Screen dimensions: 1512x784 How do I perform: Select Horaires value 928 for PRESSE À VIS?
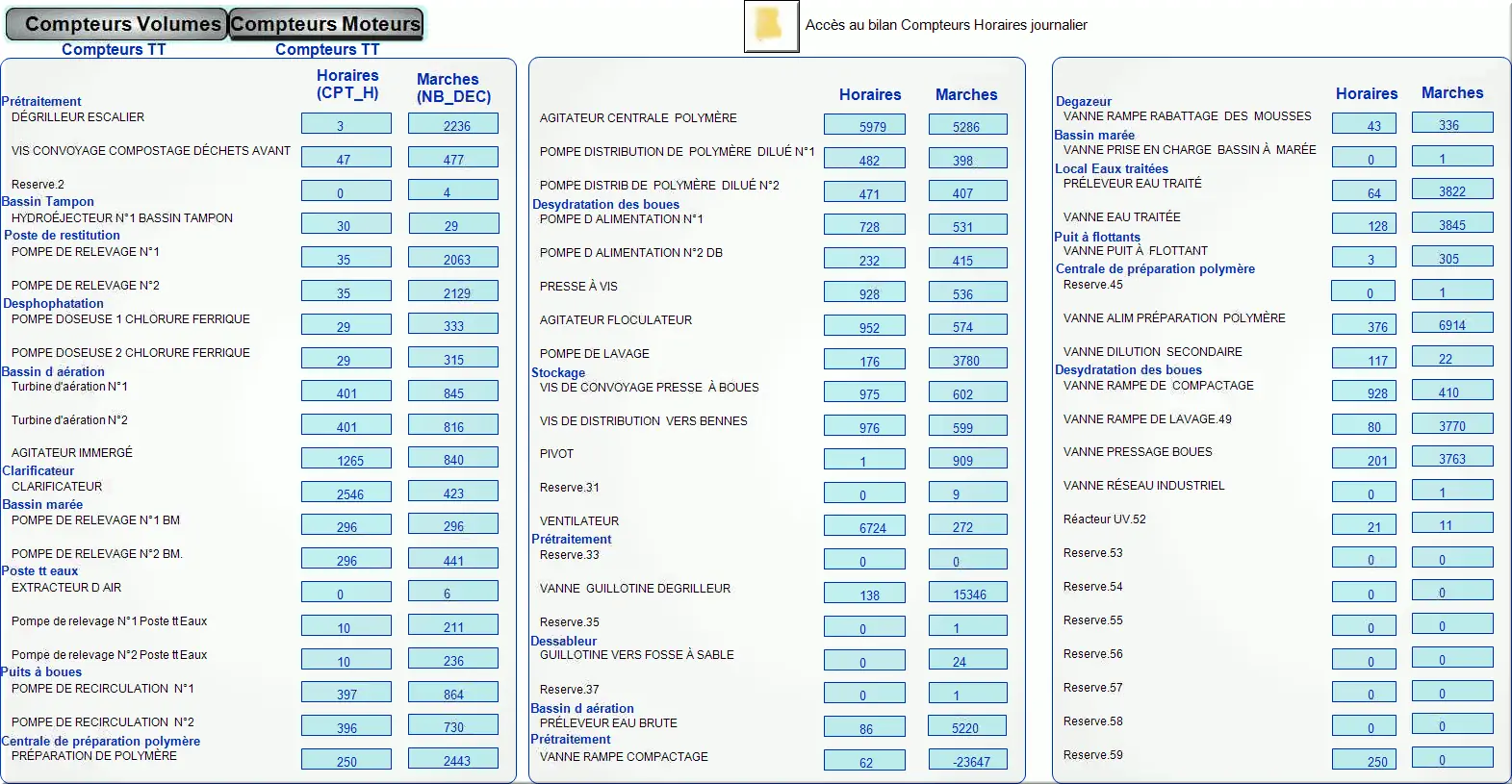coord(864,292)
